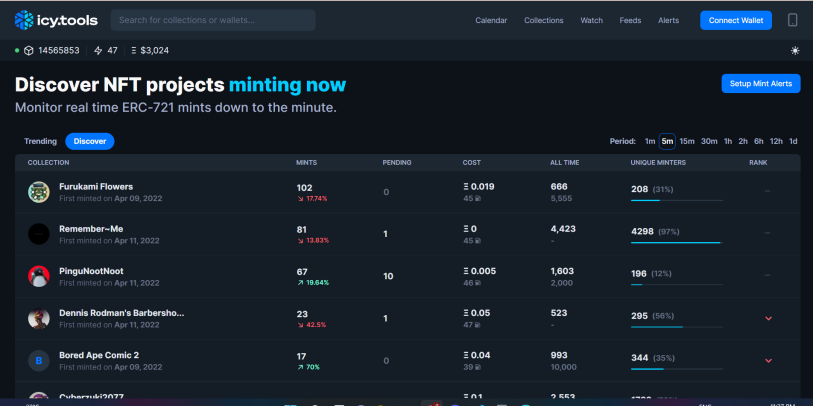Click Remember~Me unique minters progress bar

click(677, 242)
